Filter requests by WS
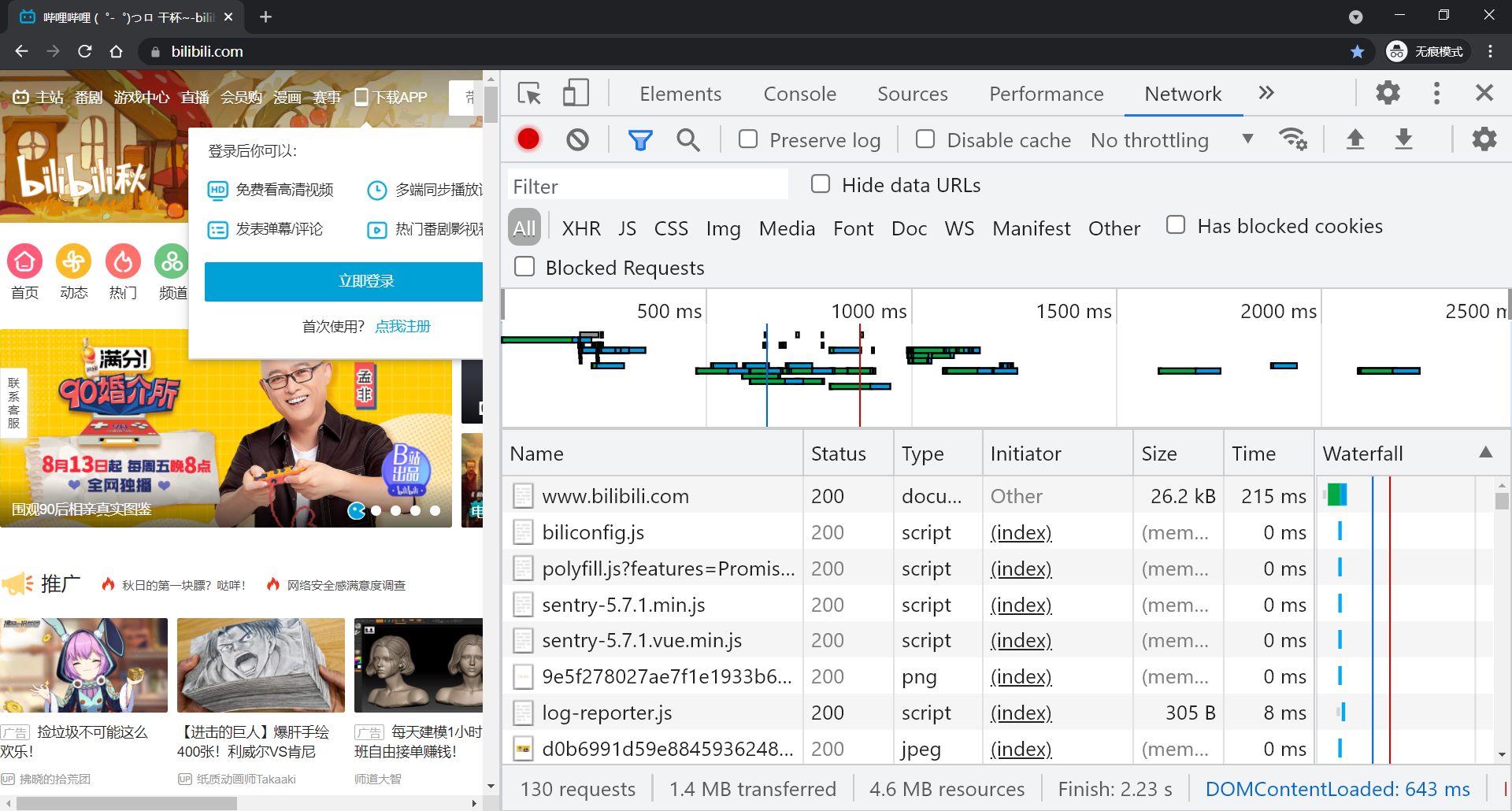 pos(959,228)
